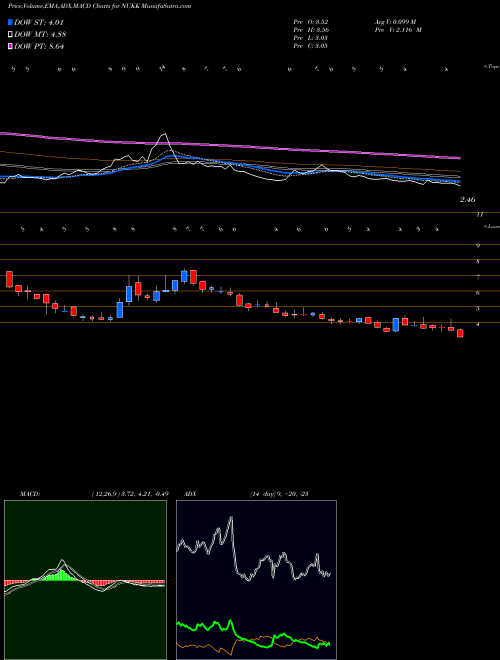Click the blue DOW ST legend swatch
Viewport: 500px width, 660px height.
tap(11, 23)
